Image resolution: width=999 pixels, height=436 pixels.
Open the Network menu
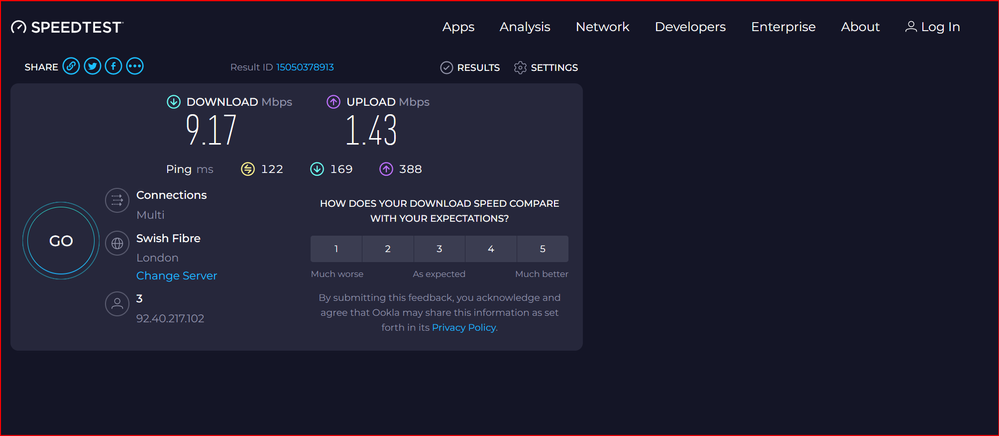click(603, 27)
